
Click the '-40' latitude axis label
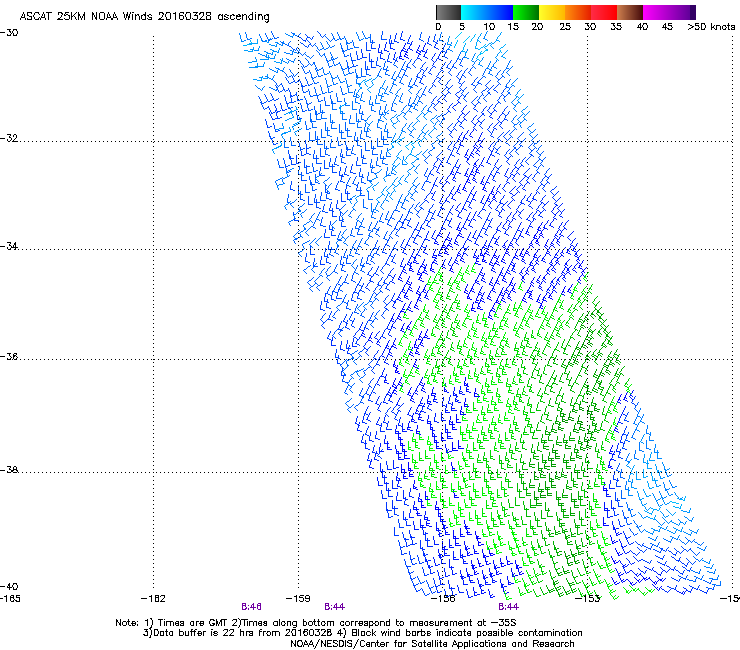tap(9, 586)
